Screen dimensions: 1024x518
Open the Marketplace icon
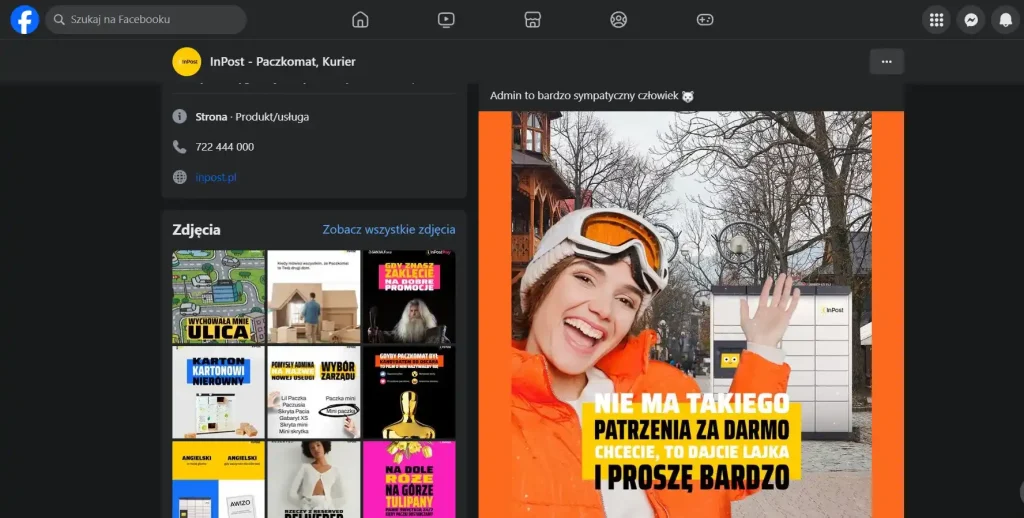(533, 20)
